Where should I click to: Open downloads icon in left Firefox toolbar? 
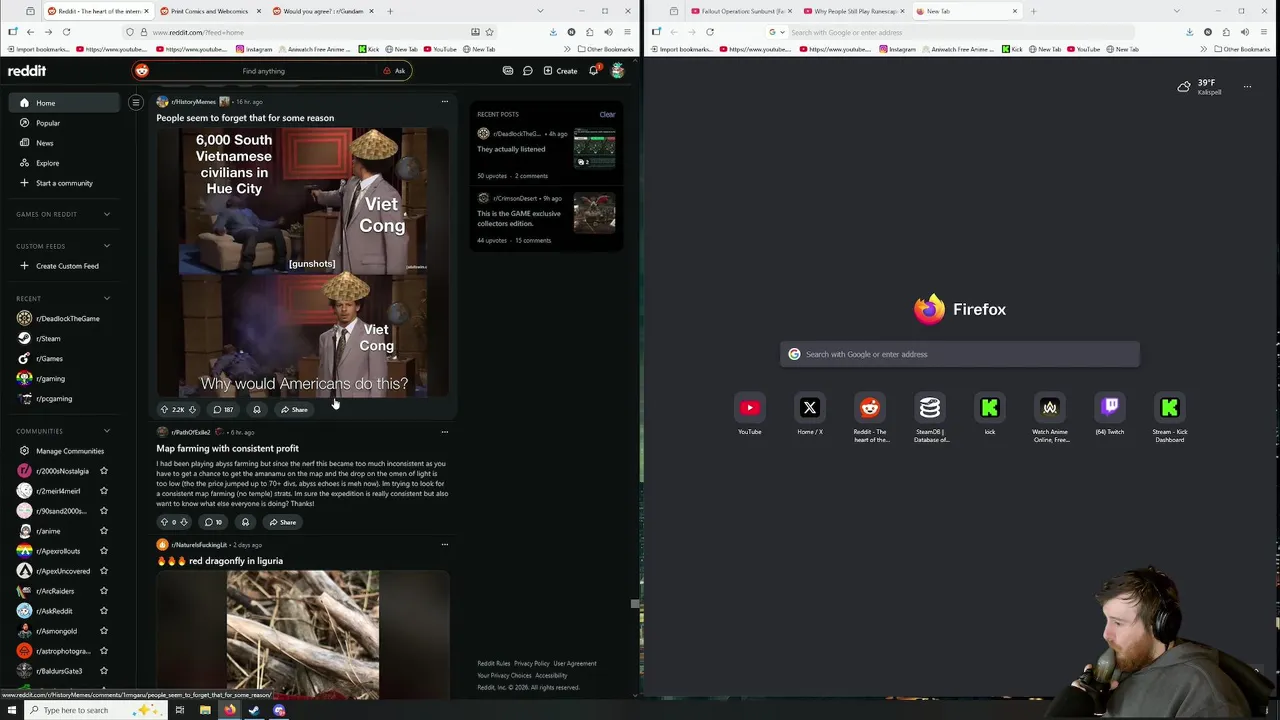click(x=553, y=32)
